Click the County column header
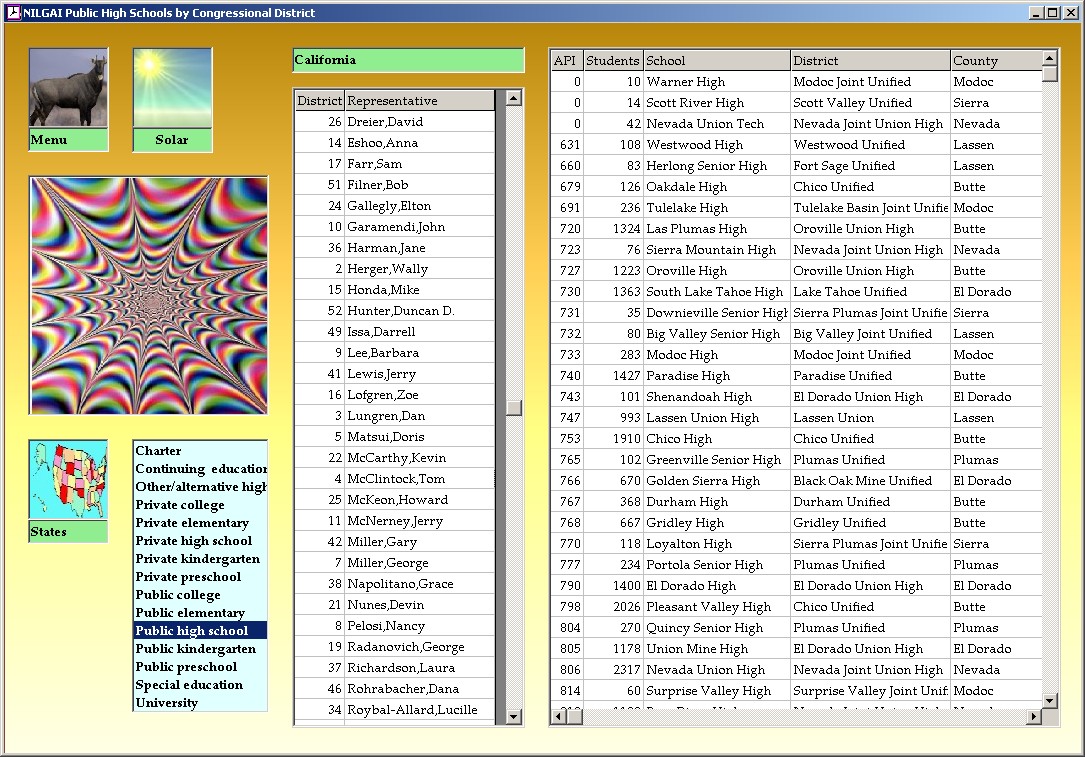This screenshot has height=757, width=1085. coord(993,61)
